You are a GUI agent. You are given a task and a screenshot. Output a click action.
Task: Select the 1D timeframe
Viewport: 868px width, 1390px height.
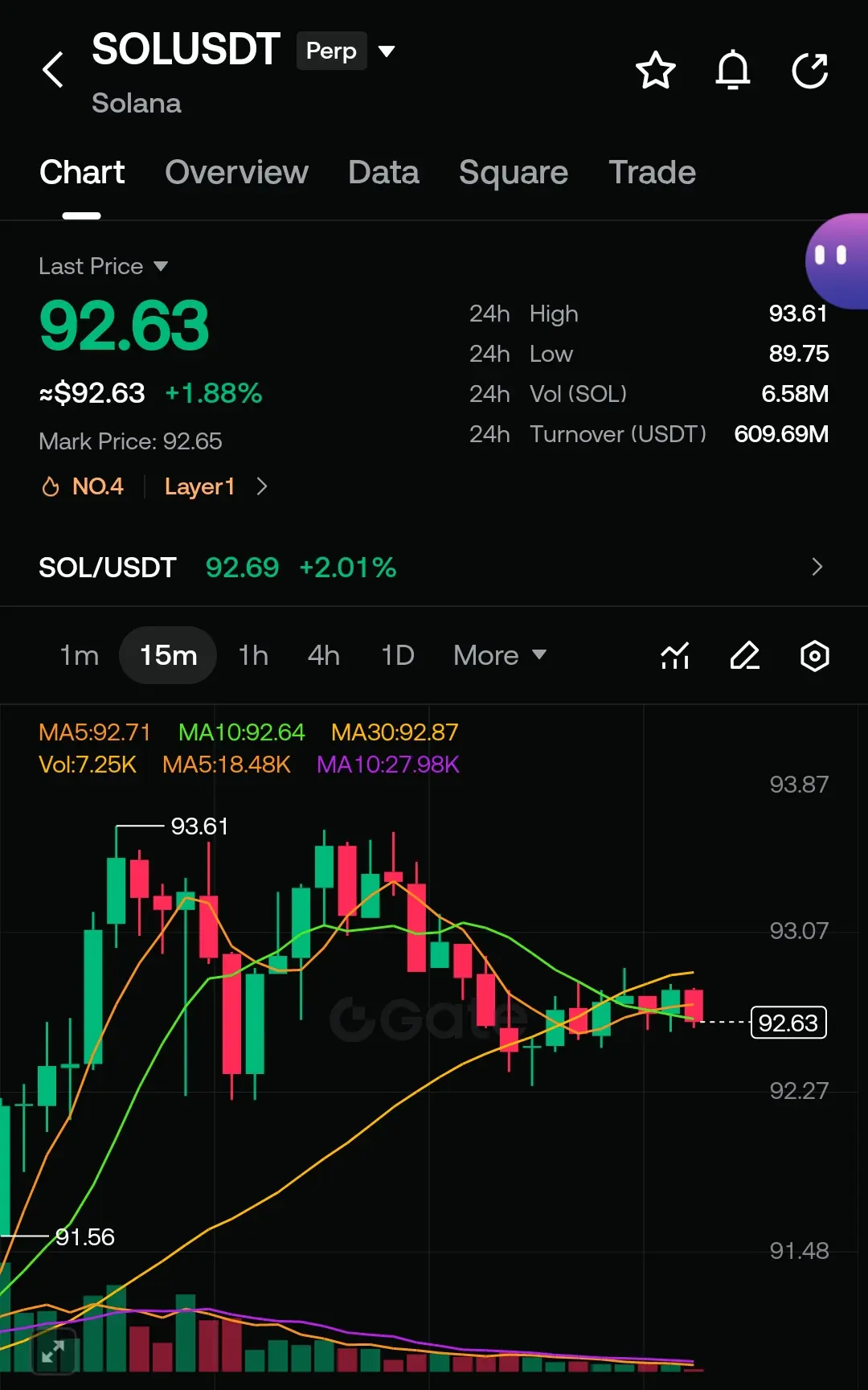click(x=397, y=655)
